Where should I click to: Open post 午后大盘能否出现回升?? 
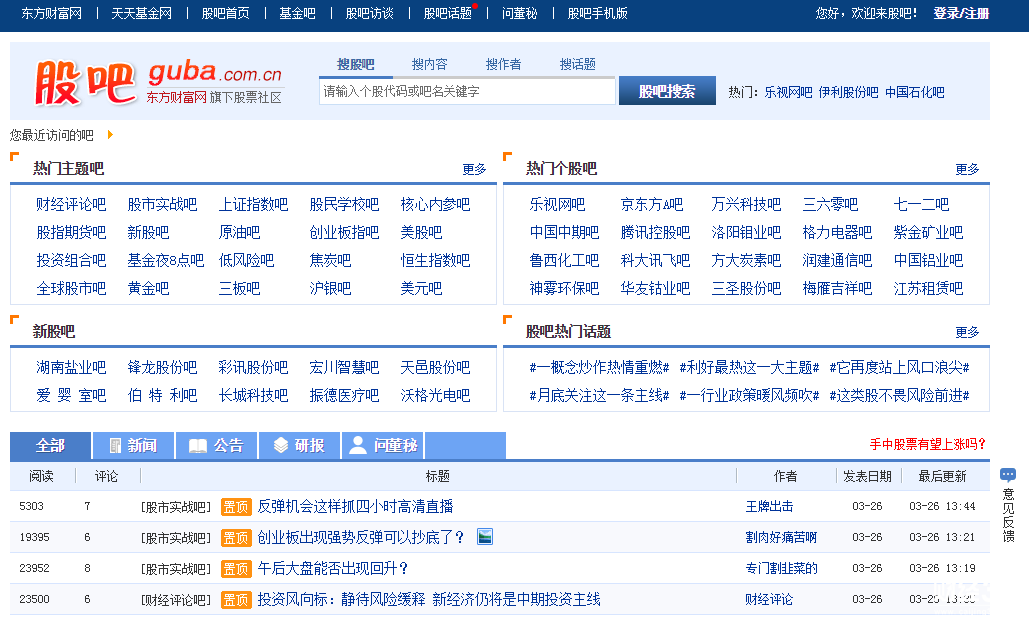333,568
